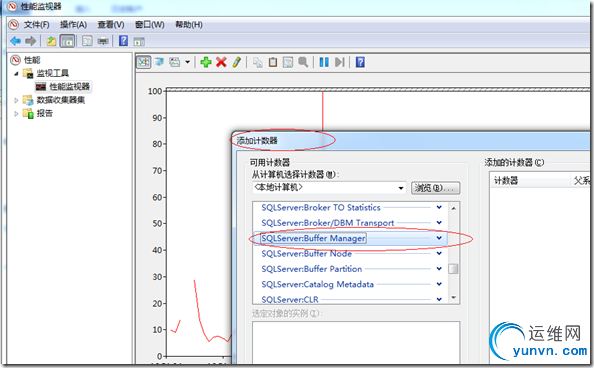
Task: Expand SQLServer:Catalog Metadata chevron
Action: pyautogui.click(x=439, y=284)
